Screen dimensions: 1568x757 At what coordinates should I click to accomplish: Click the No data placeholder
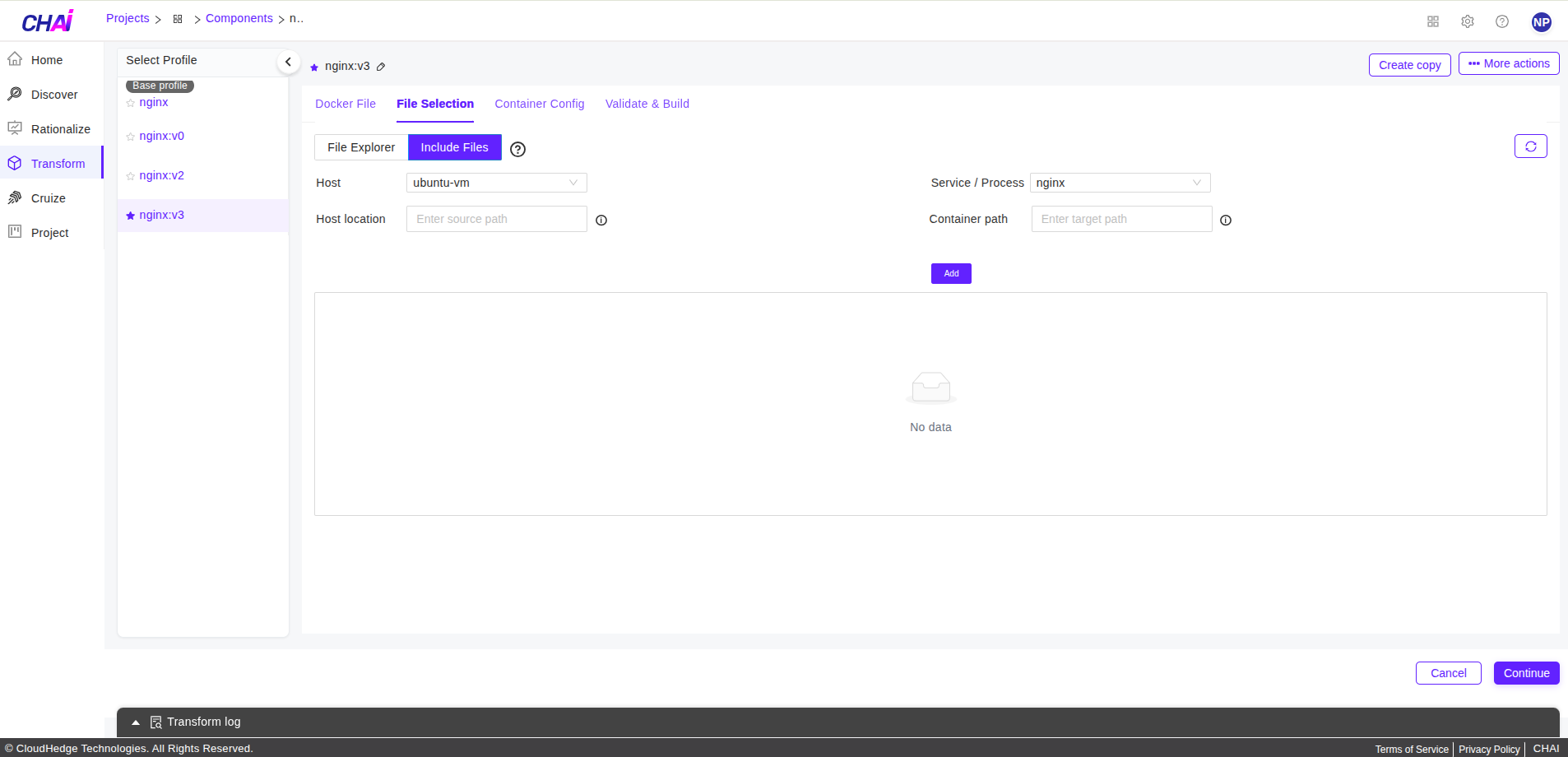tap(930, 403)
